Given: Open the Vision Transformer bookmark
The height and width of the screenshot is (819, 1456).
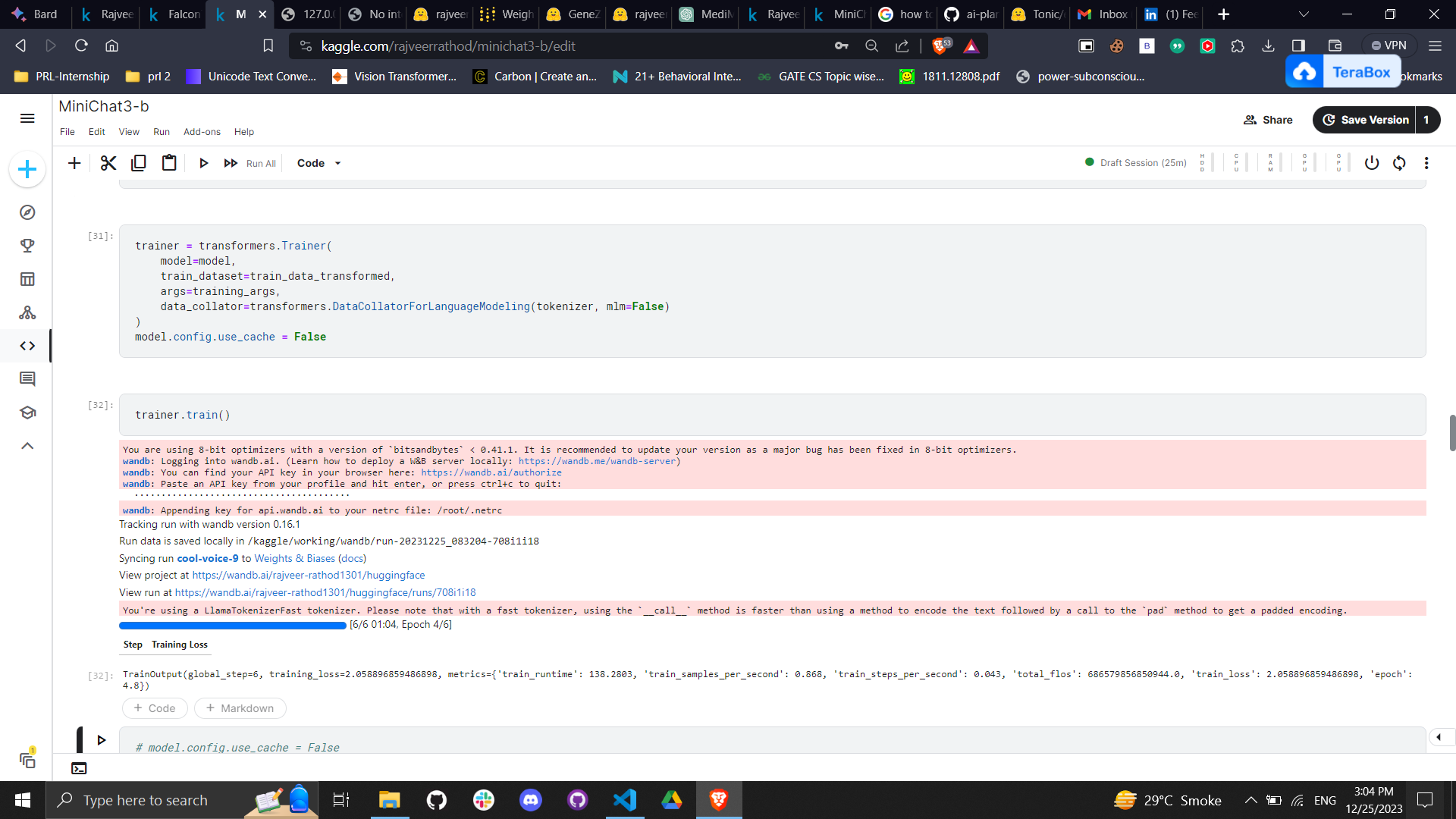Looking at the screenshot, I should coord(395,77).
